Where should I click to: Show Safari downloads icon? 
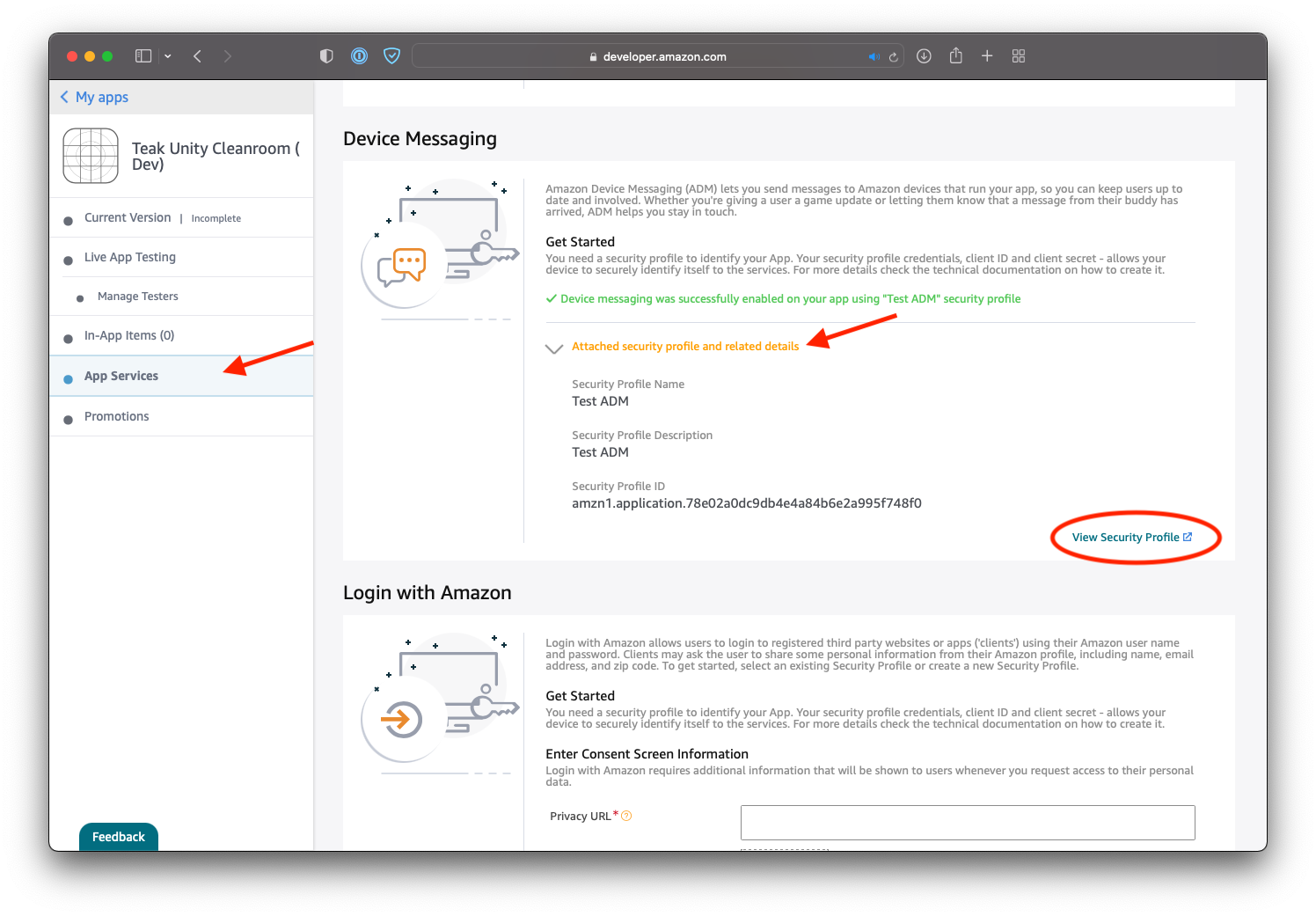point(924,56)
